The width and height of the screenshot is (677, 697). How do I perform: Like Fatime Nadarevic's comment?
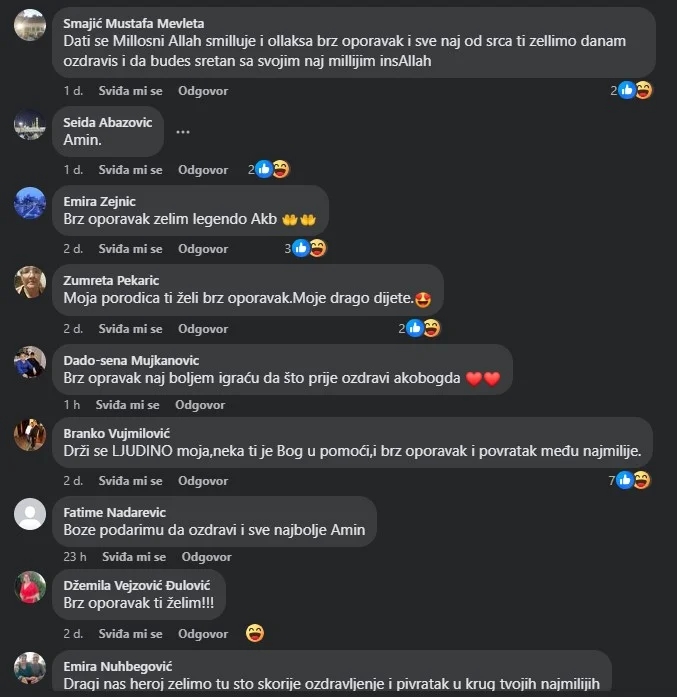click(134, 557)
